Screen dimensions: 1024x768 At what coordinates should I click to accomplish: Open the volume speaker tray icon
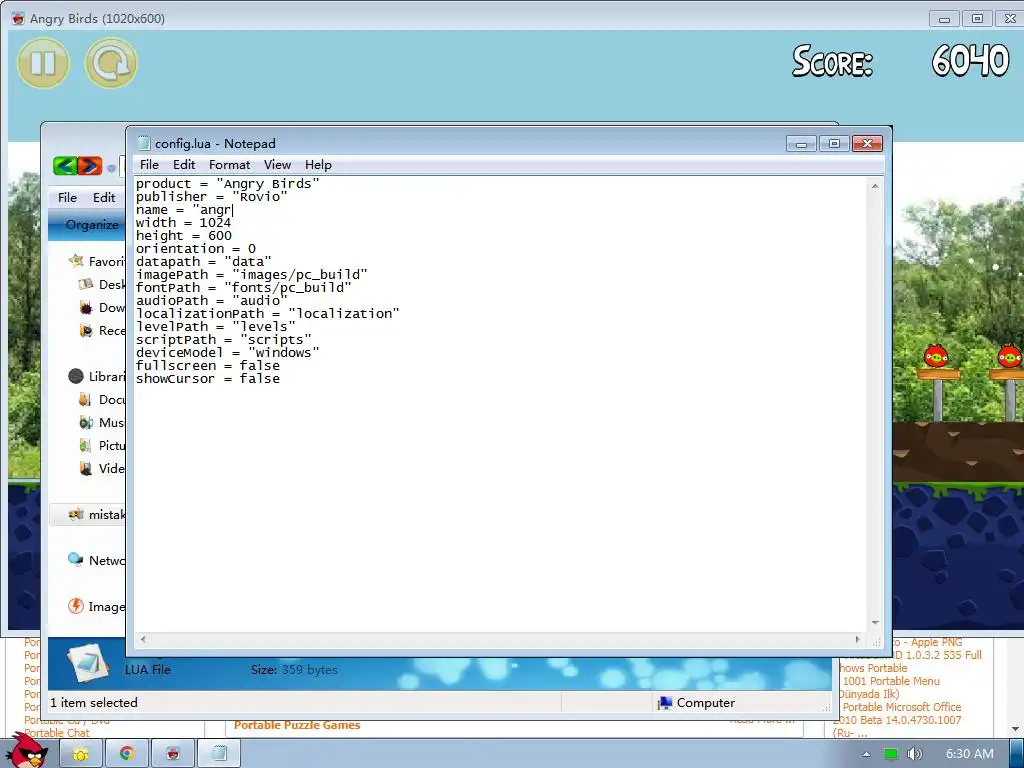[x=915, y=754]
